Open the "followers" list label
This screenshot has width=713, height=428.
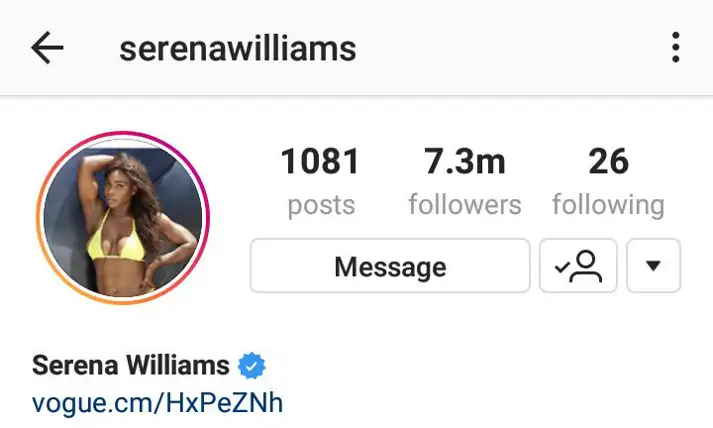click(465, 205)
